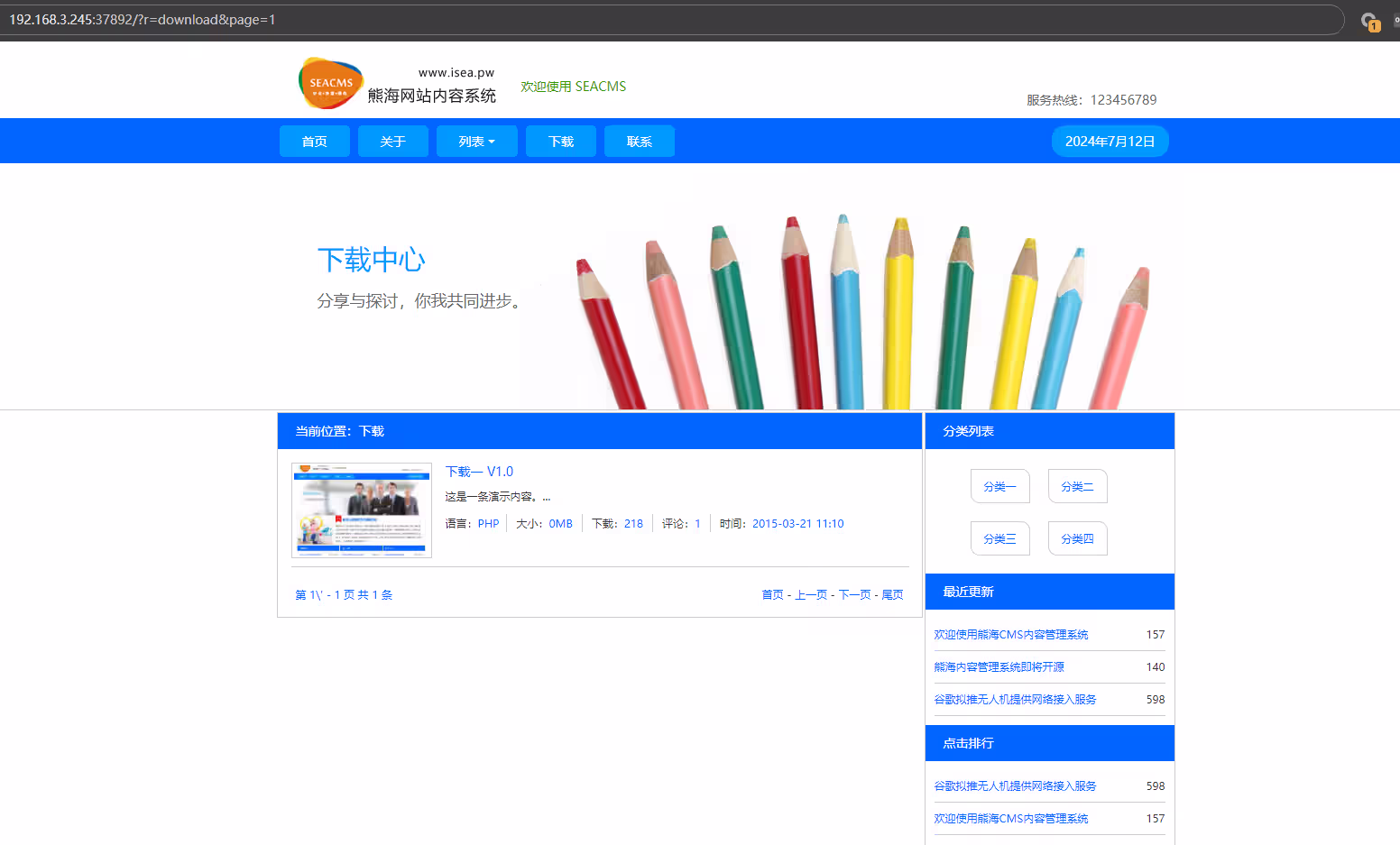Viewport: 1400px width, 845px height.
Task: Click the download item thumbnail image
Action: click(362, 510)
